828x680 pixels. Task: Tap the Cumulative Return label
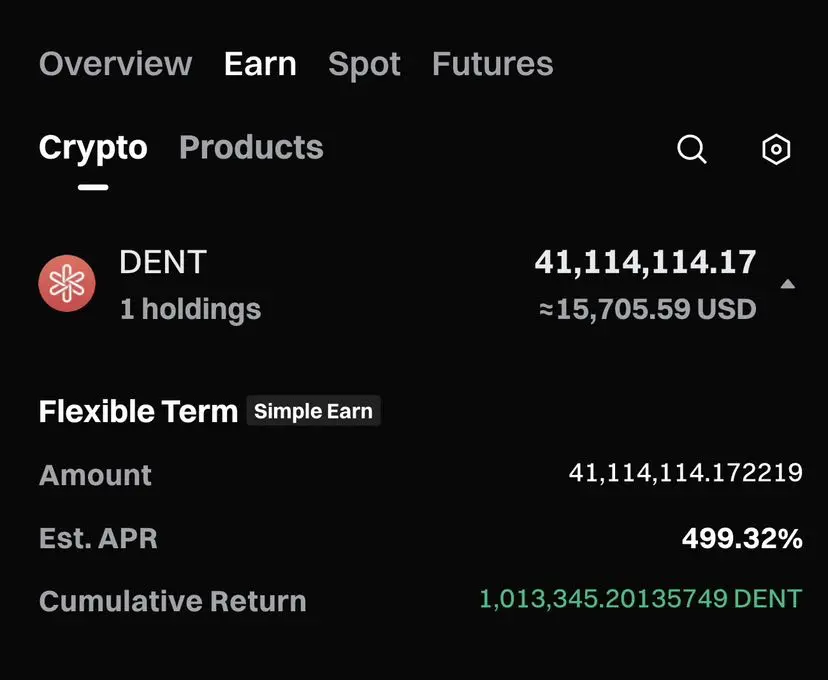point(172,601)
